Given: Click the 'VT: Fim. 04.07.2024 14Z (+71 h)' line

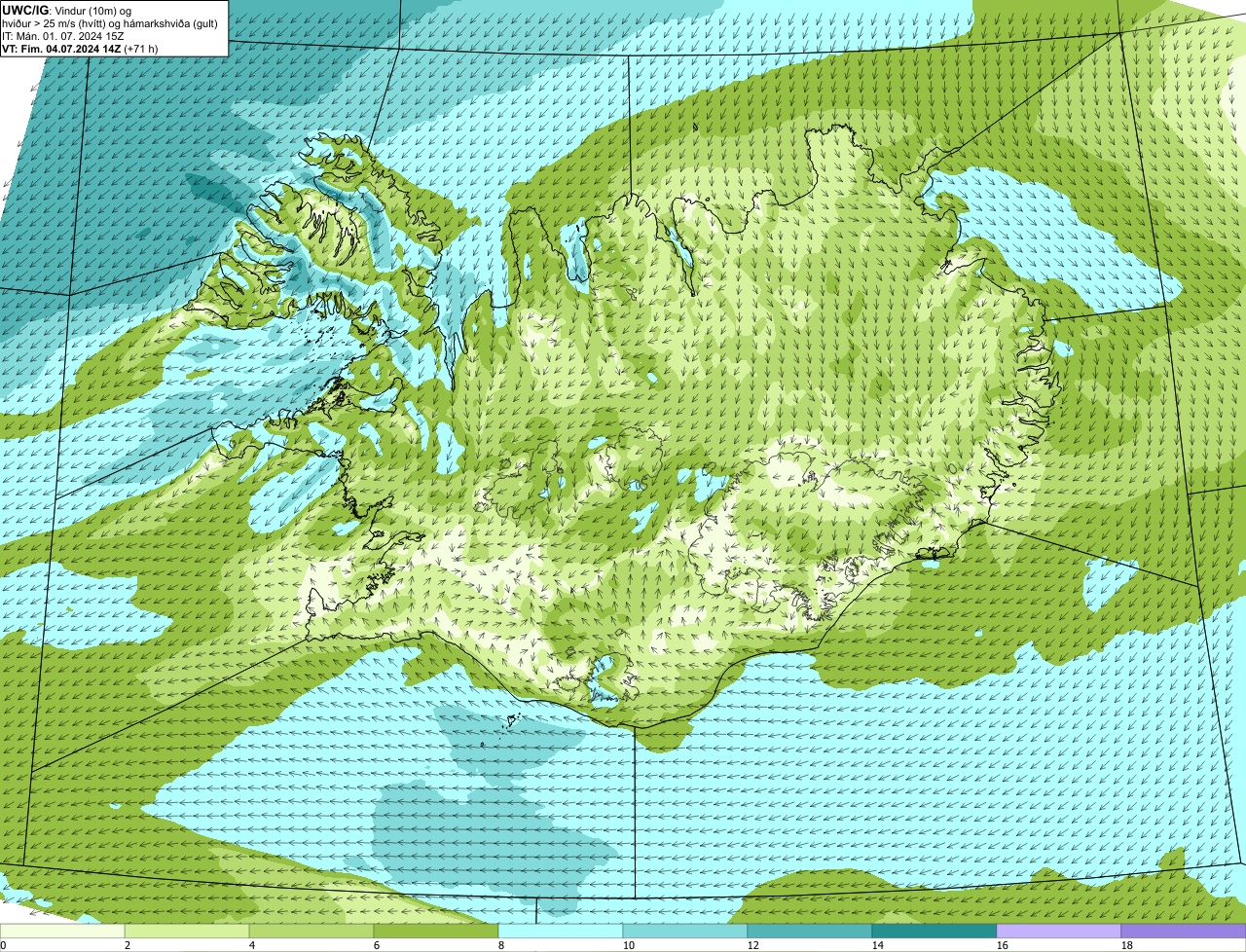Looking at the screenshot, I should (81, 49).
